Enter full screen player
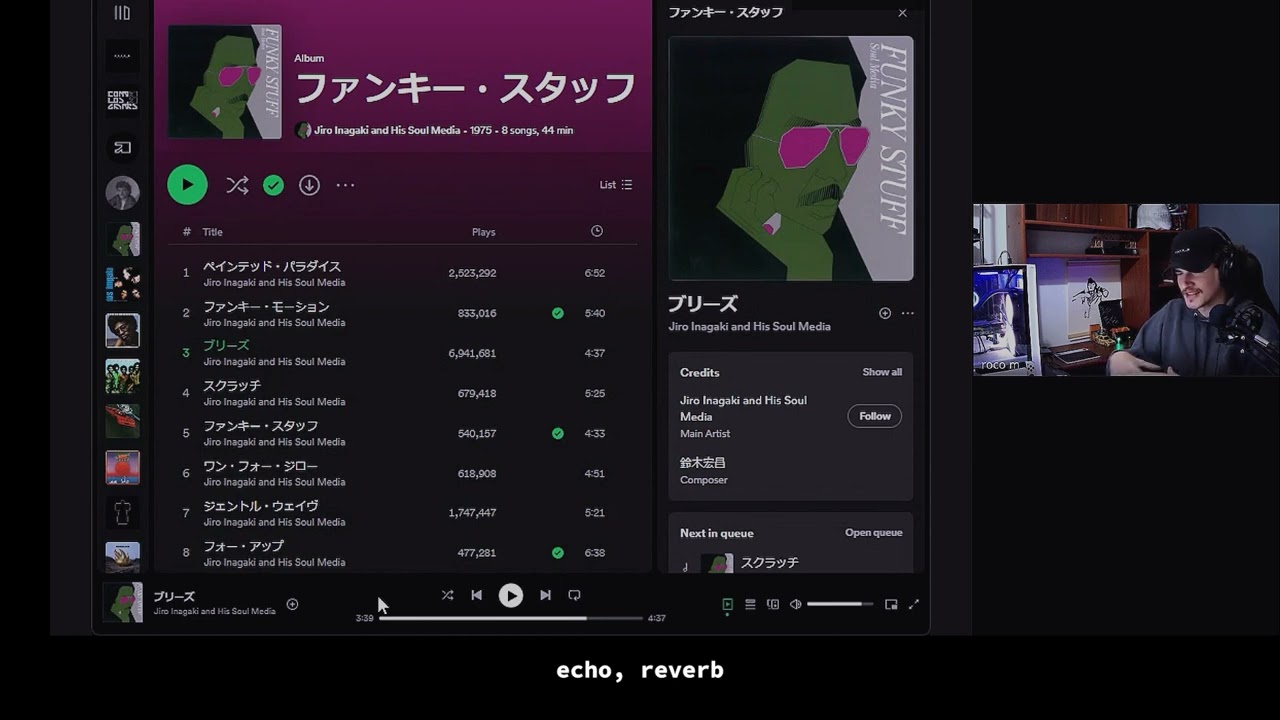Screen dimensions: 1280x720 [913, 604]
